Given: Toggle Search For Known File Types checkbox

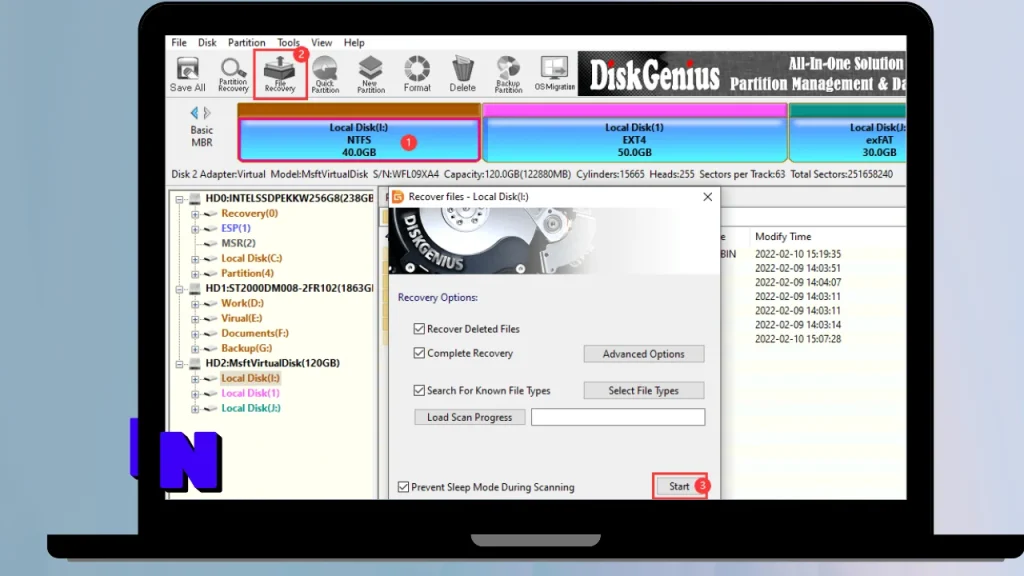Looking at the screenshot, I should 419,390.
